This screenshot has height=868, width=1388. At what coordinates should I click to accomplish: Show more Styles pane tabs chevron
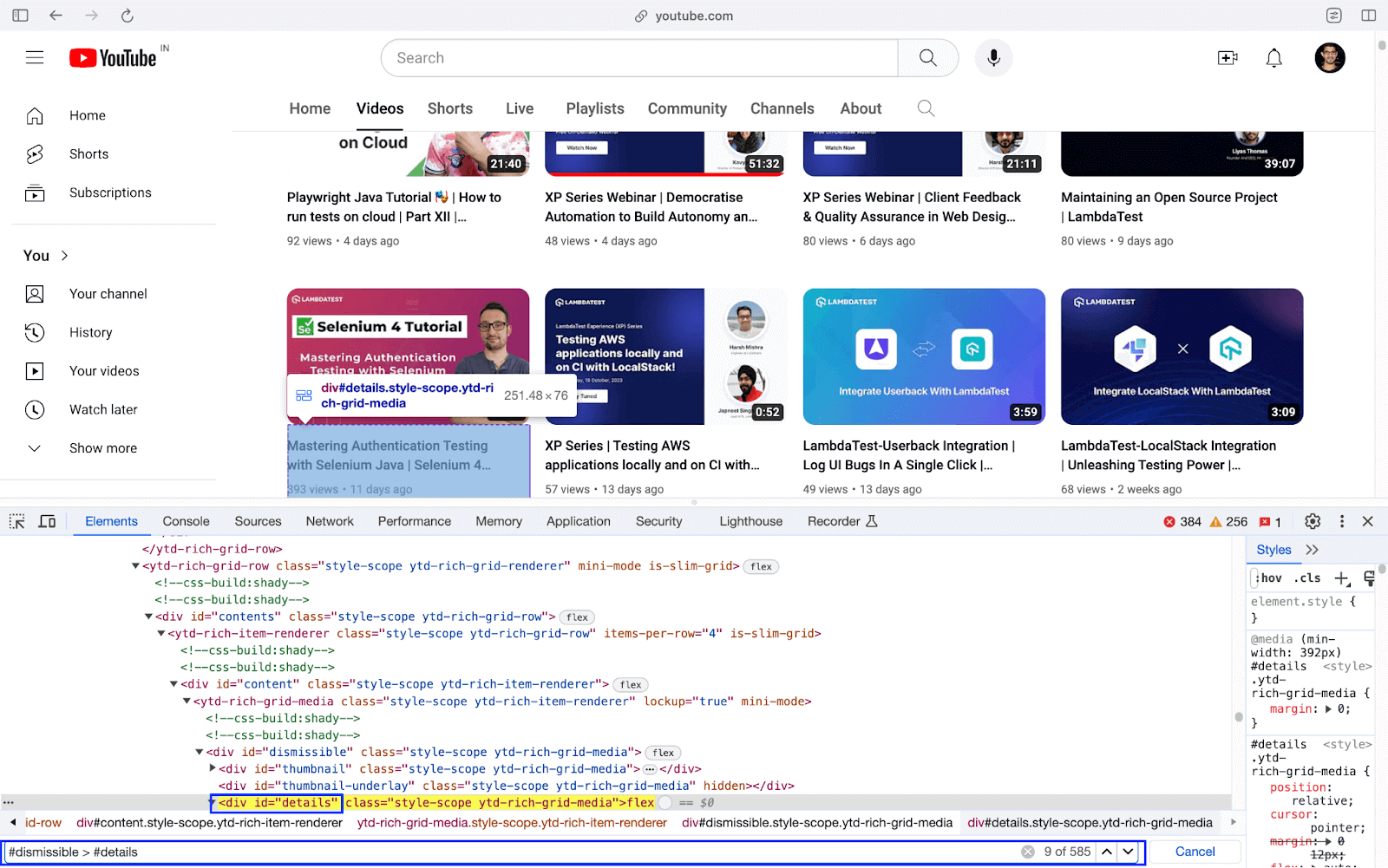pos(1312,550)
